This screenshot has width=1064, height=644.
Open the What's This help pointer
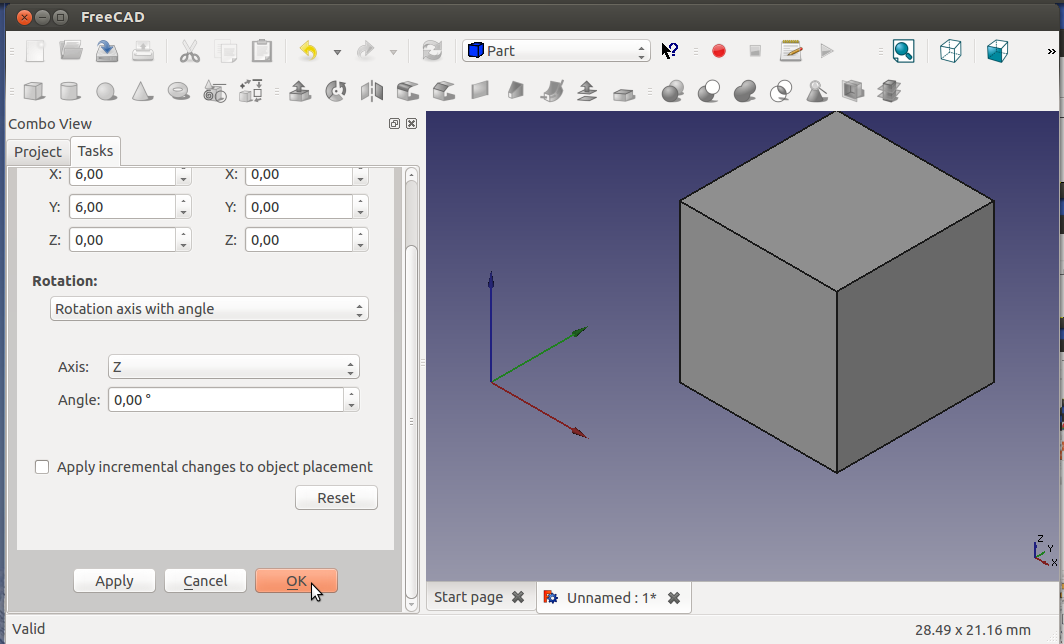point(670,51)
